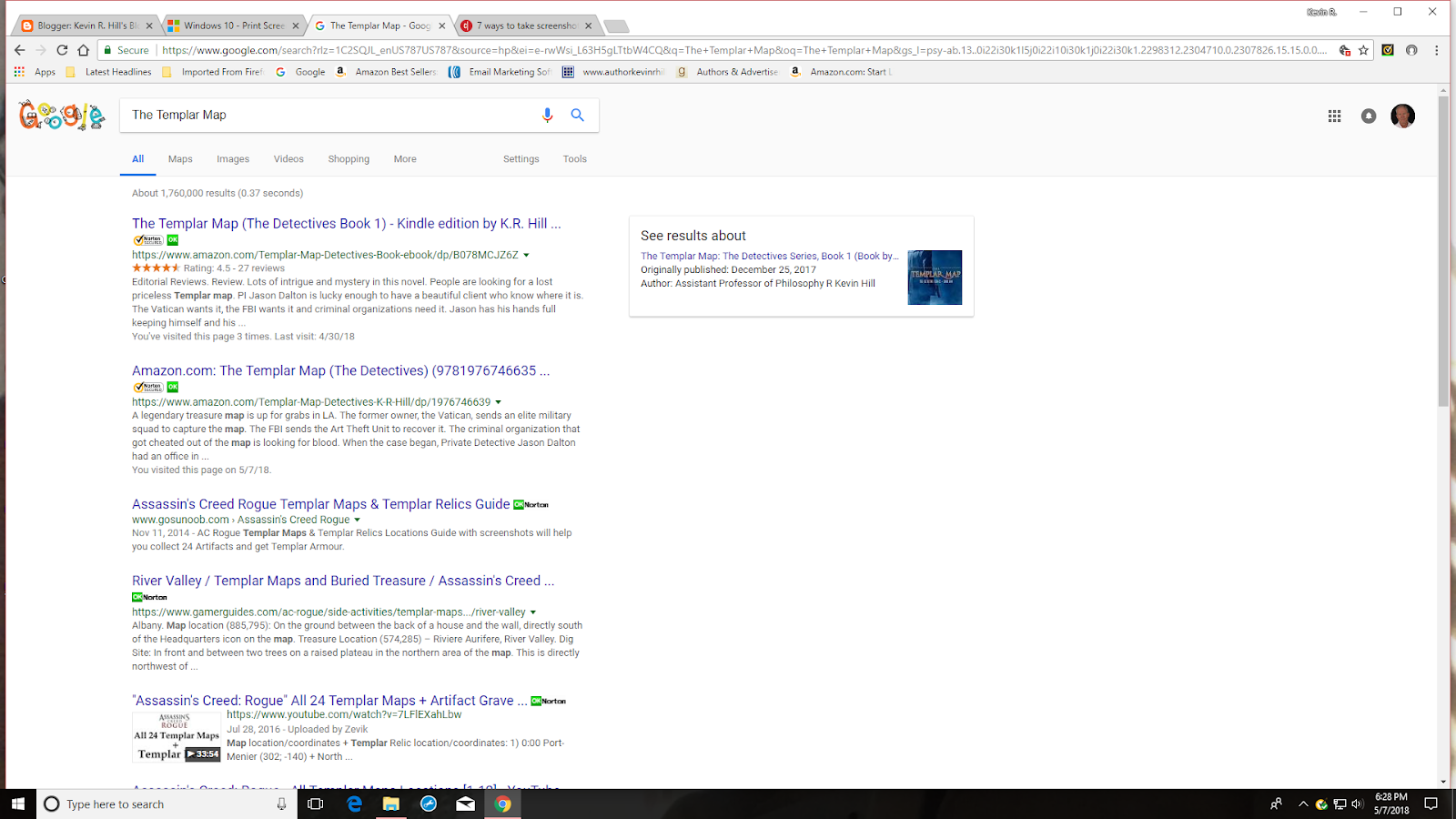The image size is (1456, 819).
Task: Open the Amazon.com Templar Map Detectives result
Action: pos(340,371)
